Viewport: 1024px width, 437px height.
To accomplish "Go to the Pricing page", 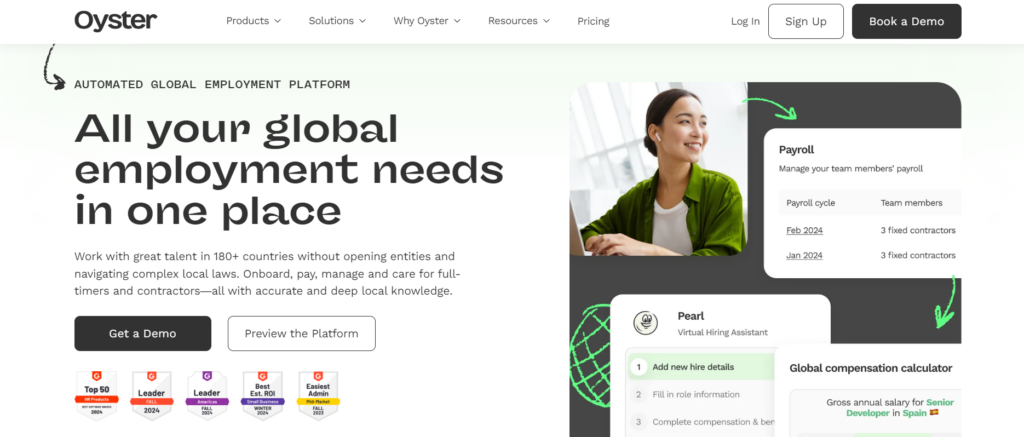I will click(x=593, y=22).
